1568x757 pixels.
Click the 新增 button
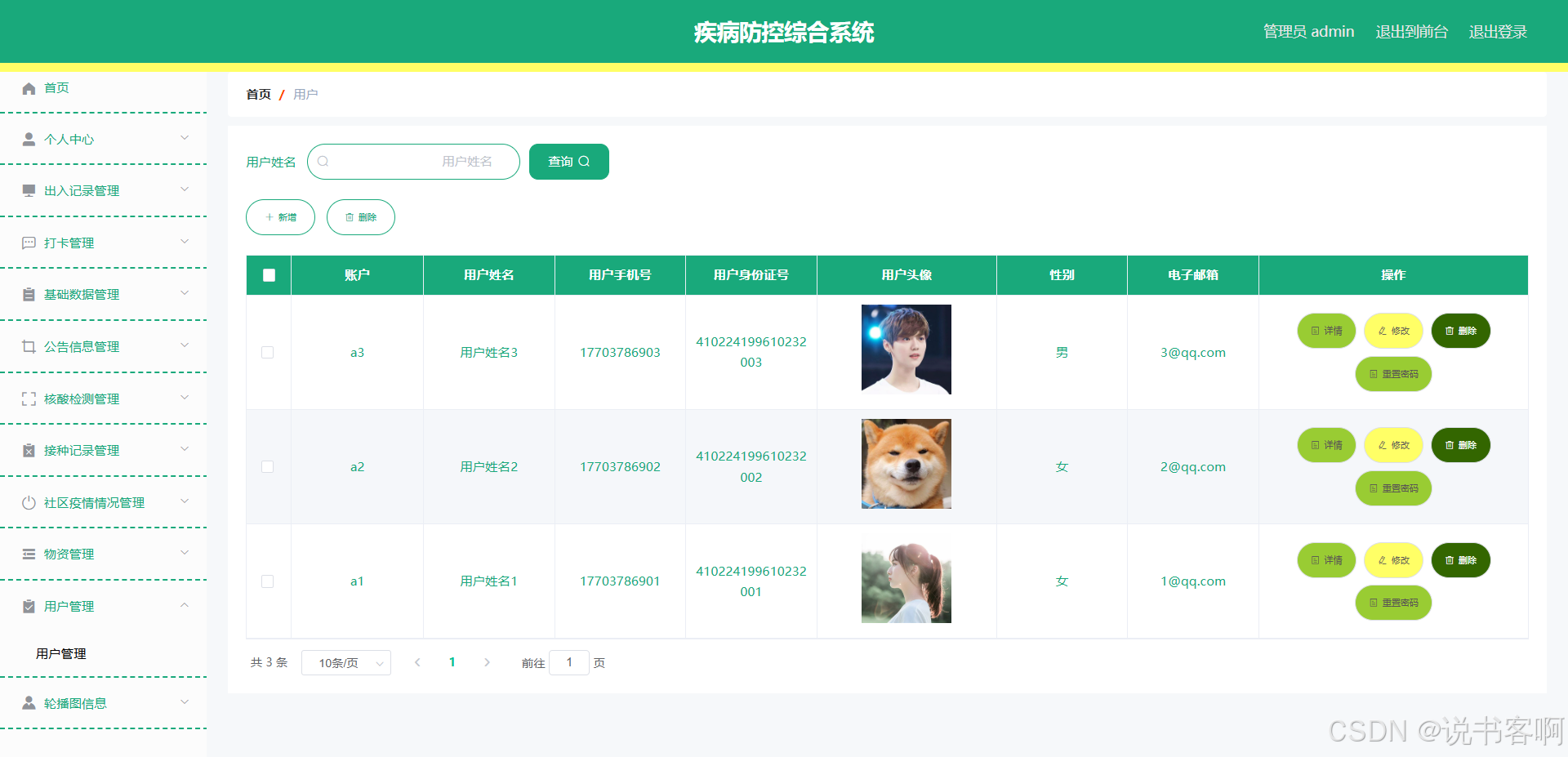coord(280,217)
